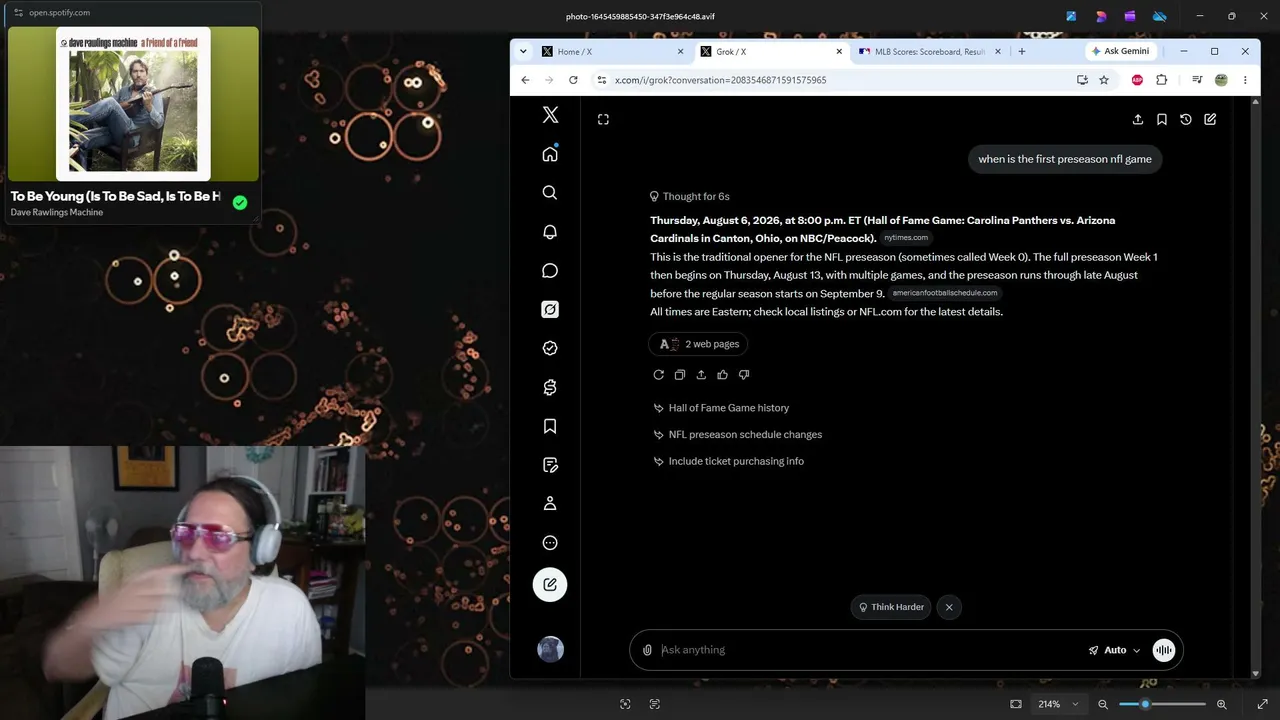
Task: Open Notifications bell in X sidebar
Action: [x=550, y=232]
